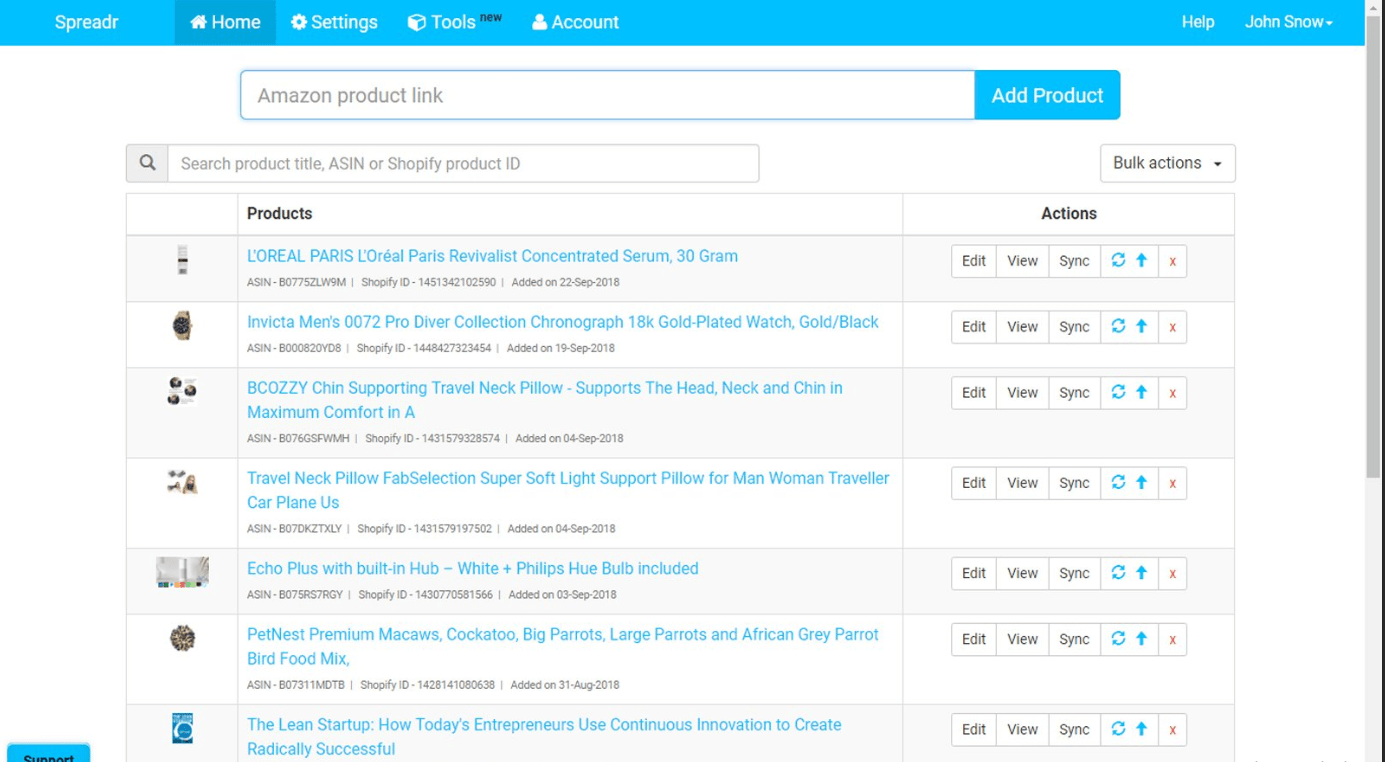Image resolution: width=1385 pixels, height=762 pixels.
Task: Sync the BCOZZY Neck Pillow product
Action: click(1074, 393)
